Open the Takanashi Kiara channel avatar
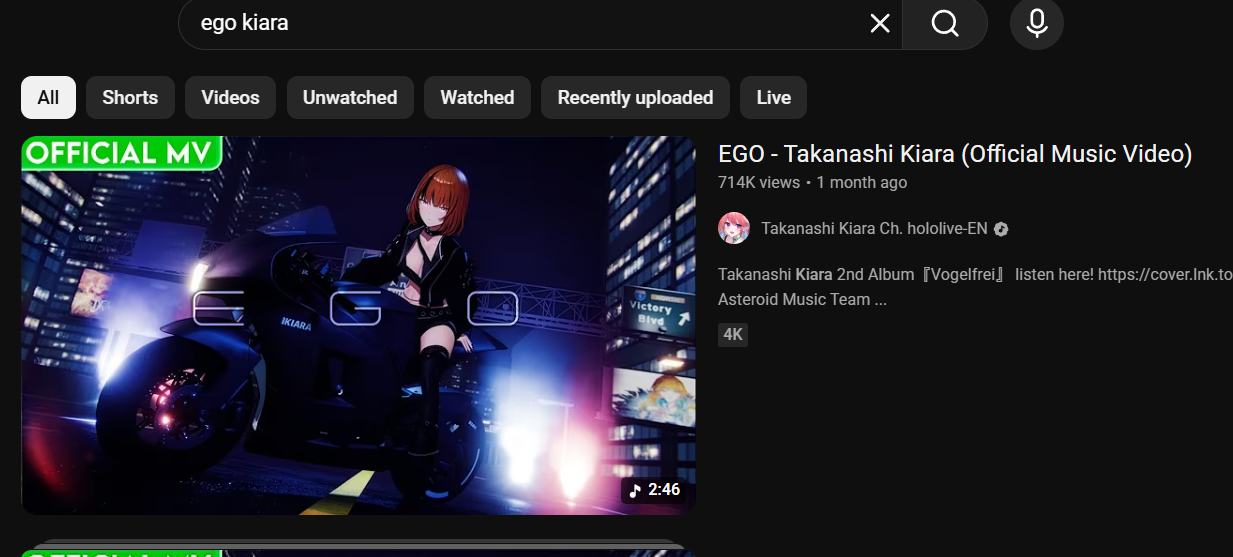This screenshot has height=557, width=1233. click(x=734, y=228)
